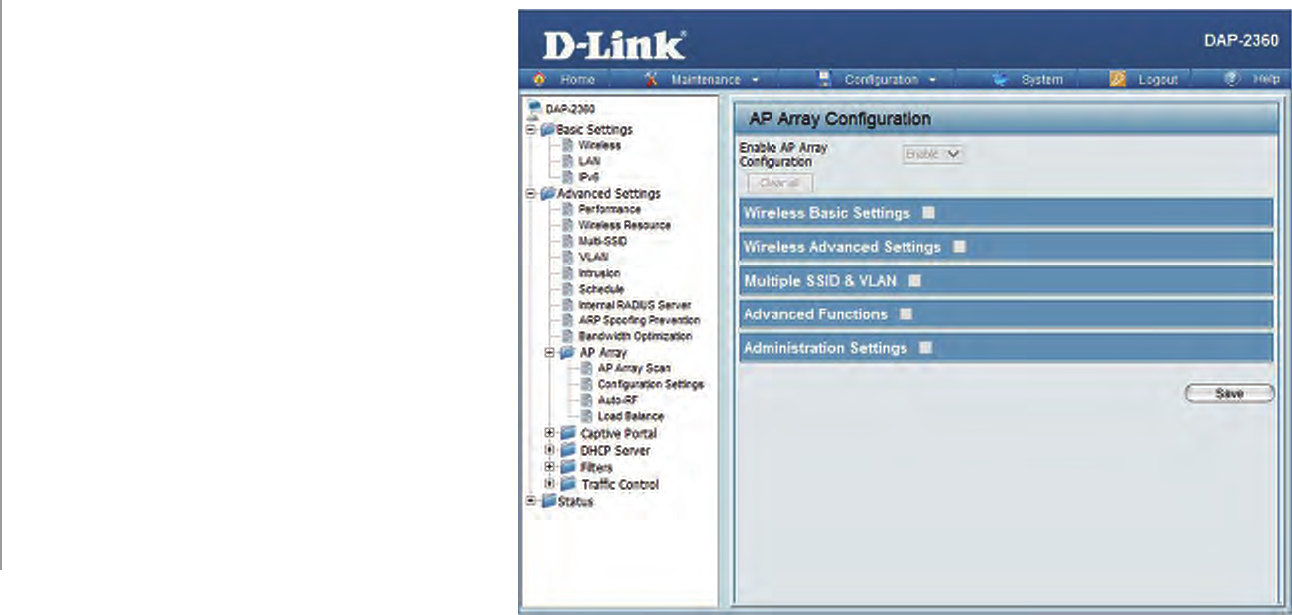Click the Logout icon
Image resolution: width=1292 pixels, height=615 pixels.
(x=1118, y=79)
